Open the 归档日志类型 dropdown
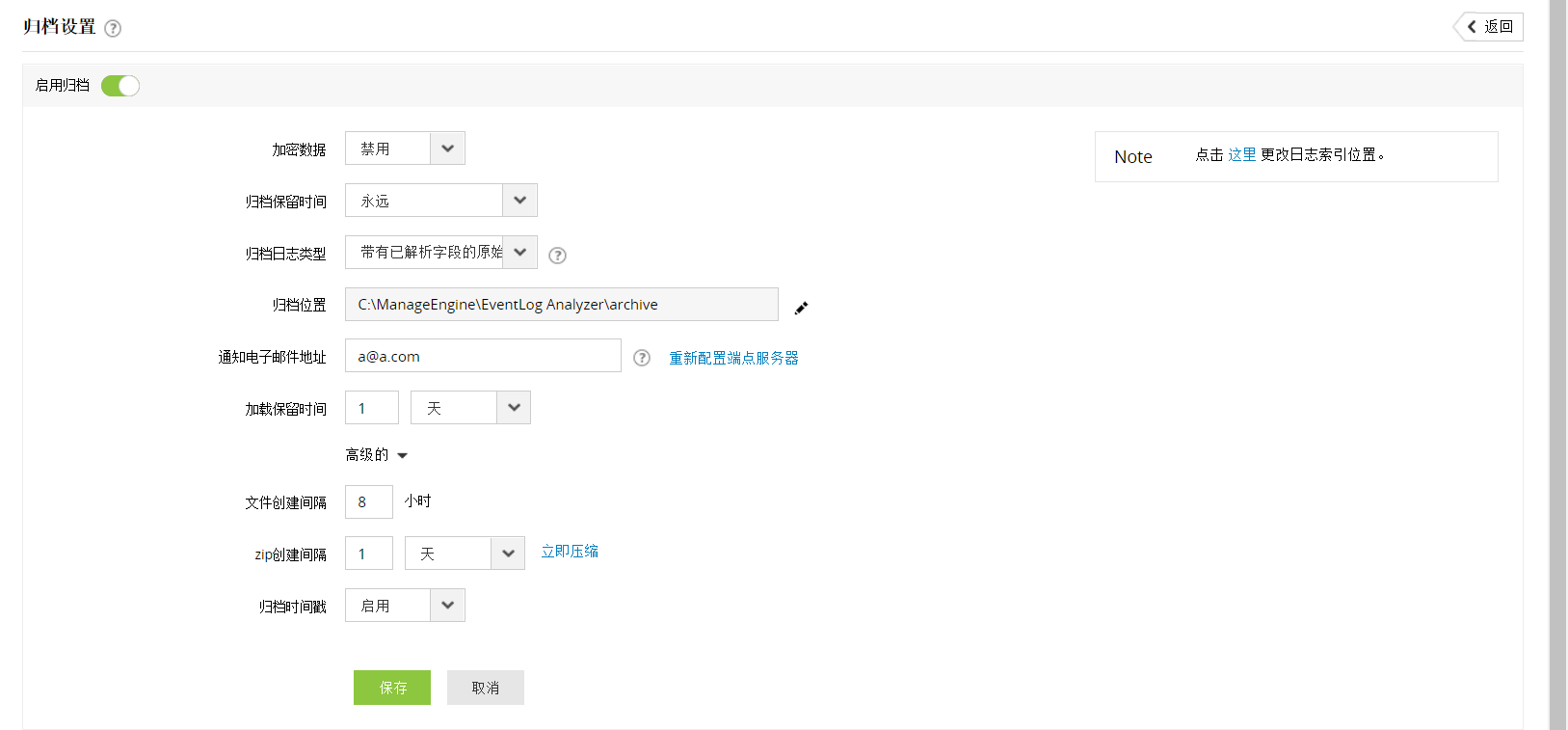The image size is (1568, 730). 441,252
